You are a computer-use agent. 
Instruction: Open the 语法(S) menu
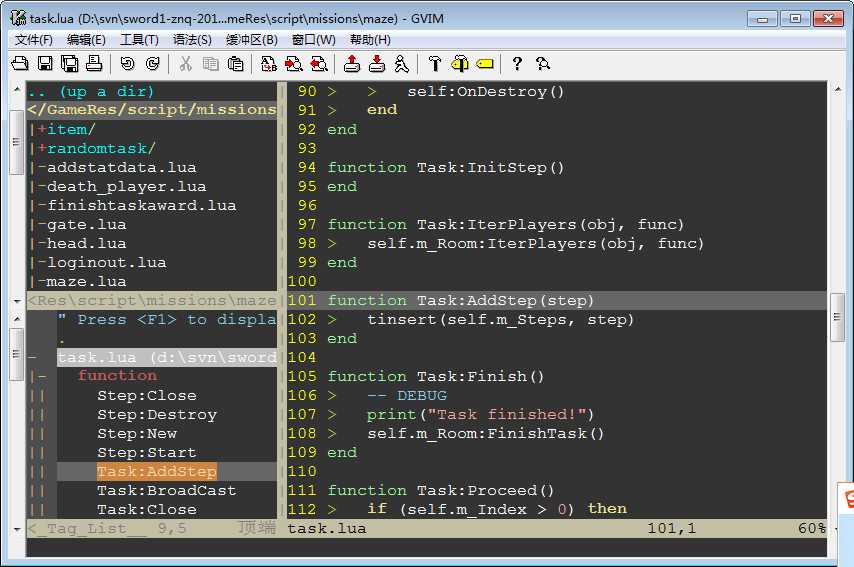pos(192,40)
